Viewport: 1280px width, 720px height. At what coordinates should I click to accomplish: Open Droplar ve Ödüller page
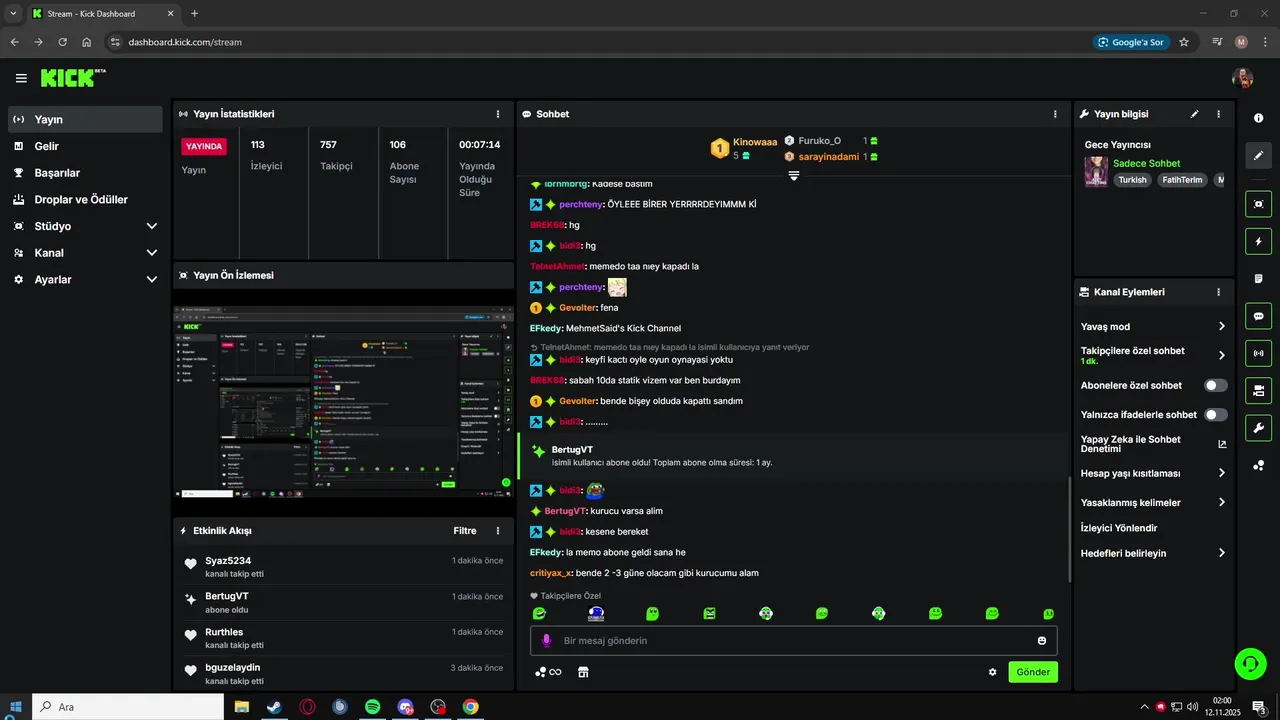[85, 200]
